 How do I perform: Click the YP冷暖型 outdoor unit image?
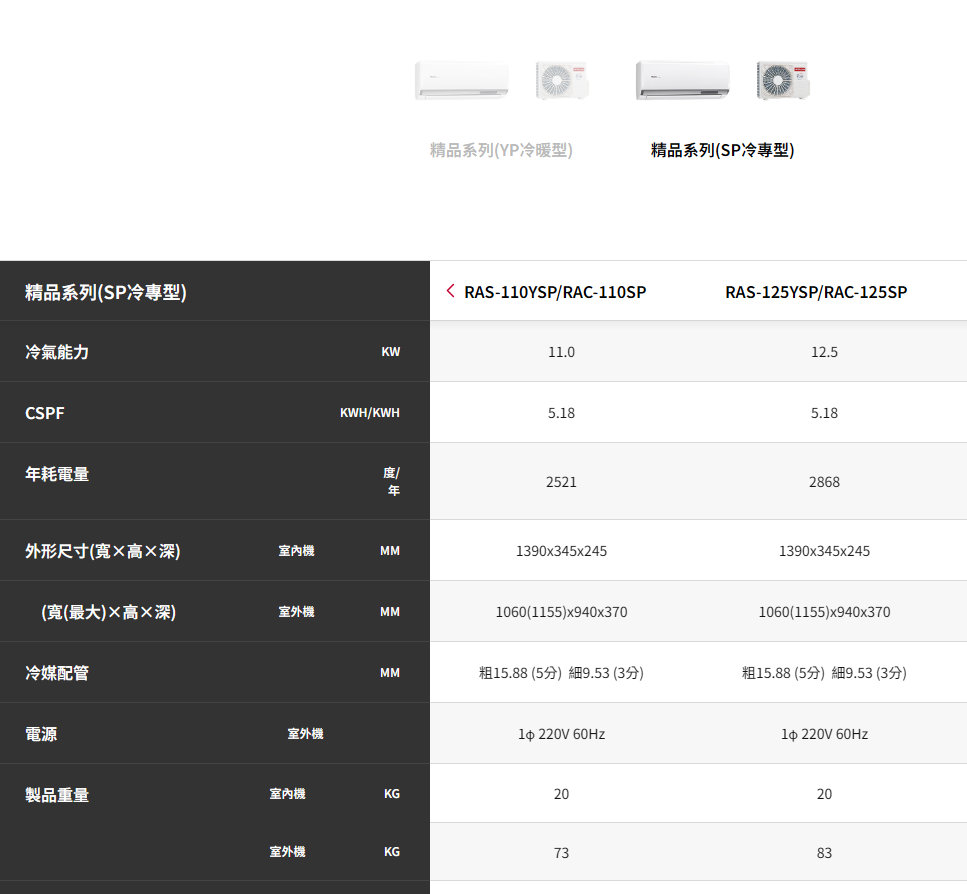[x=562, y=81]
